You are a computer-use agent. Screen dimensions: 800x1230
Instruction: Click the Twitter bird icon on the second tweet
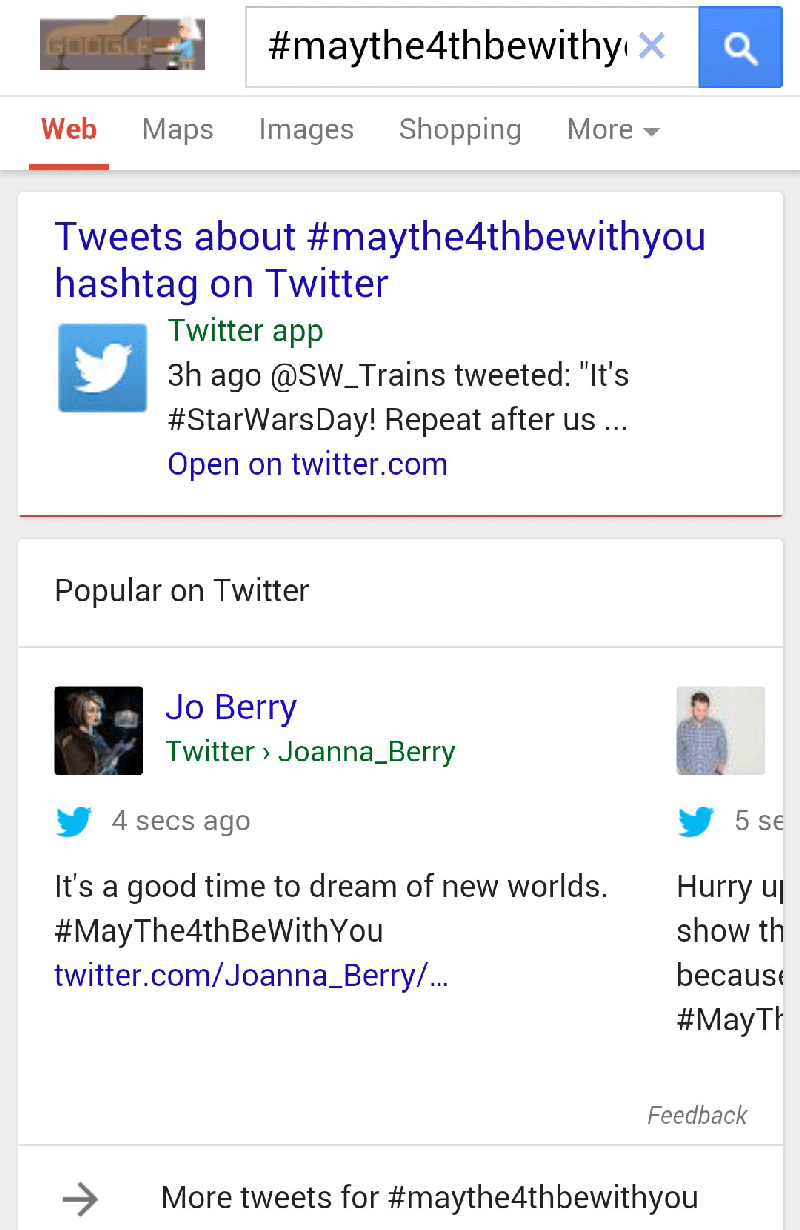pyautogui.click(x=696, y=822)
